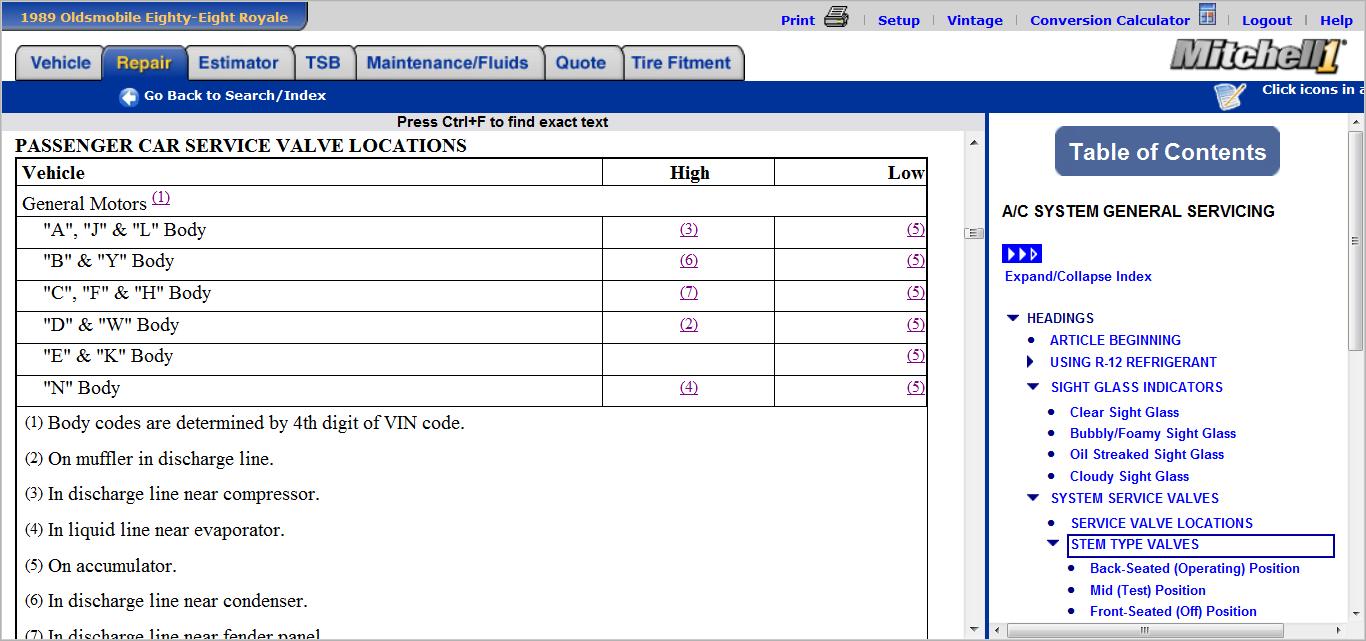
Task: Open Front-Seated (Off) Position entry
Action: coord(1173,611)
